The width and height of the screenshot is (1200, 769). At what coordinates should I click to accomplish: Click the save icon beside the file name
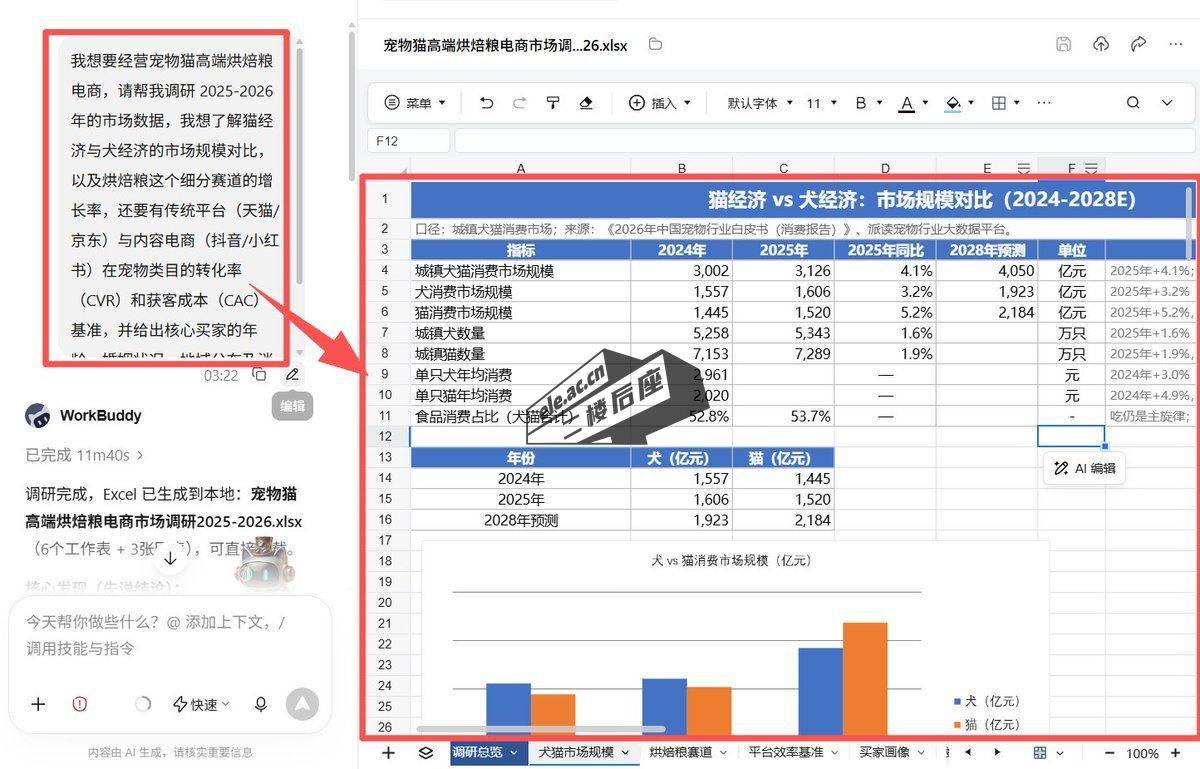1063,44
